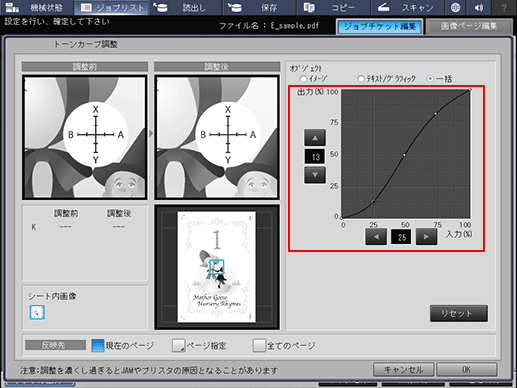Click the speaker volume icon
517x388 pixels.
click(479, 7)
